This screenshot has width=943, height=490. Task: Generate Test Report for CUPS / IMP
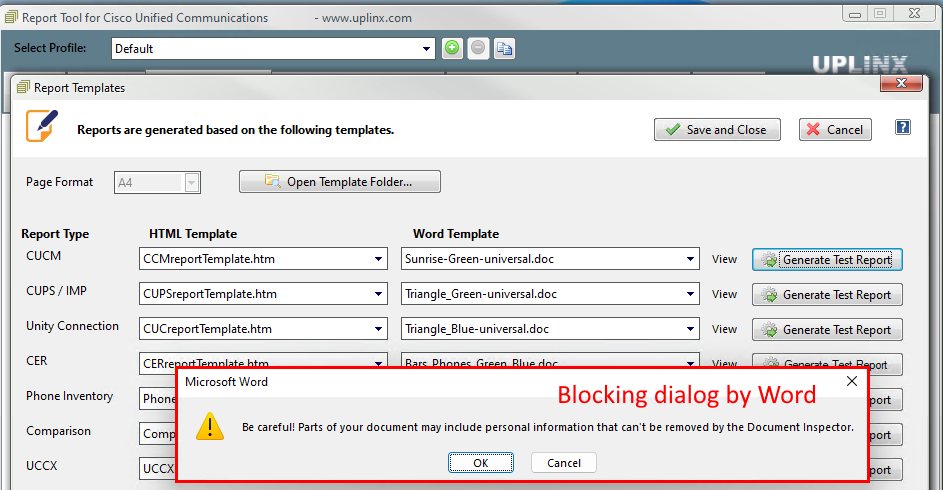827,295
